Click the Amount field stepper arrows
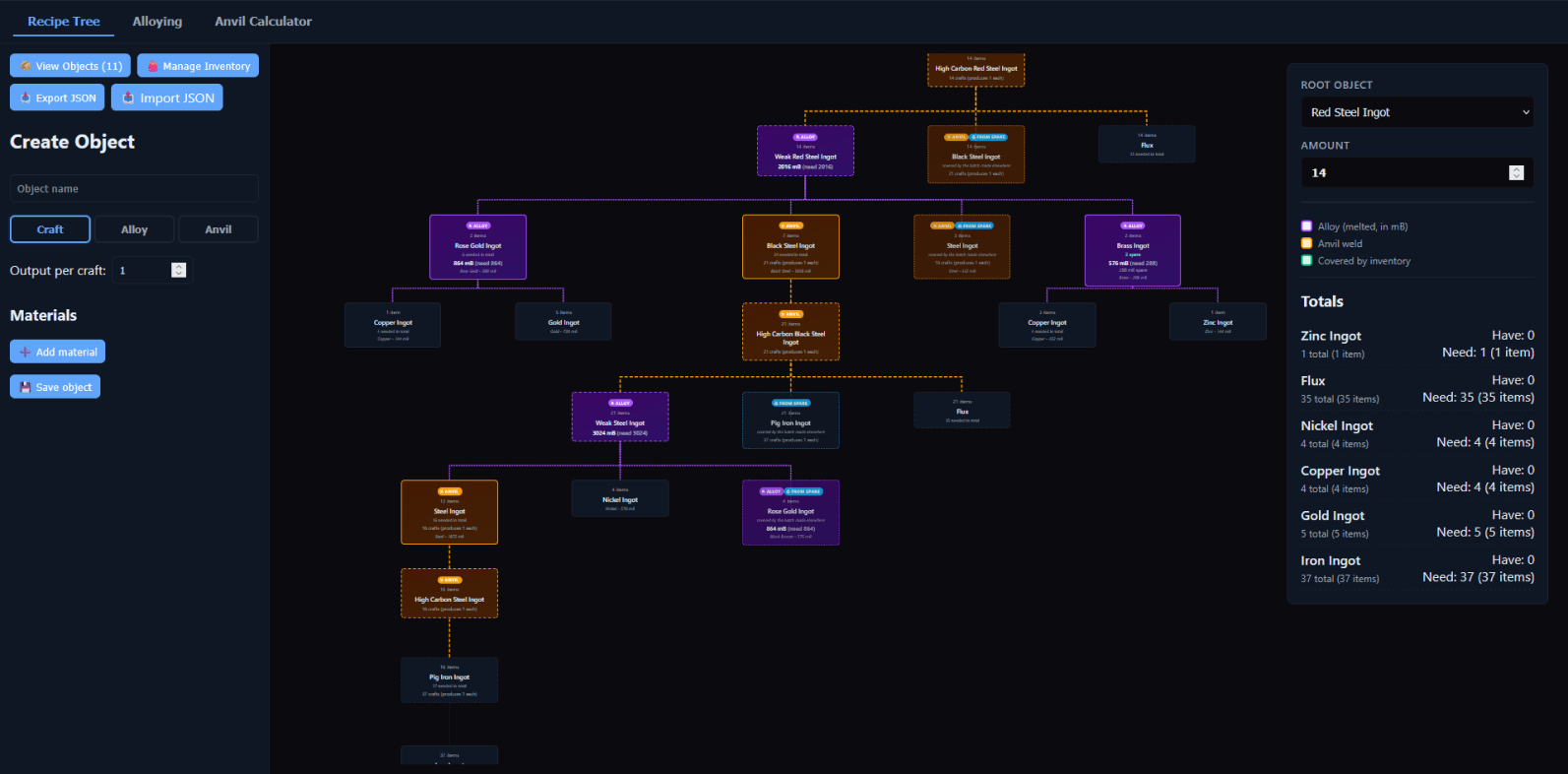 click(1516, 173)
